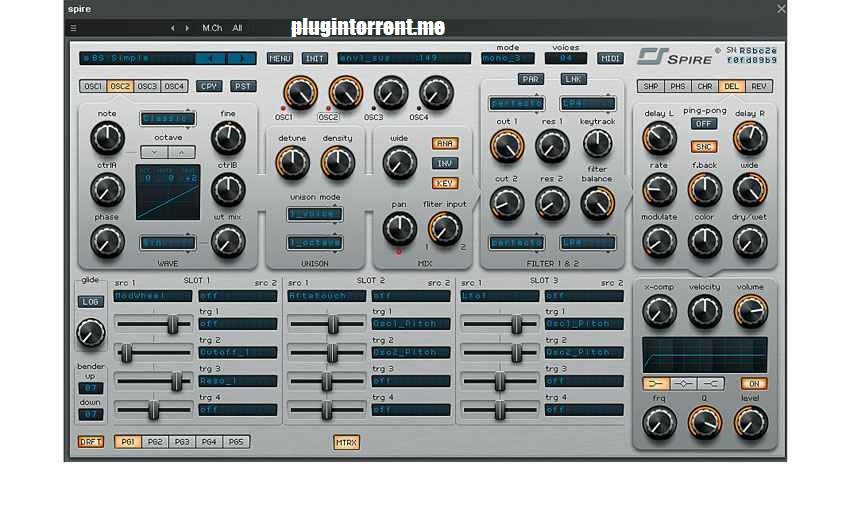
Task: Open filter 1 LP4 mode dropdown
Action: 588,103
